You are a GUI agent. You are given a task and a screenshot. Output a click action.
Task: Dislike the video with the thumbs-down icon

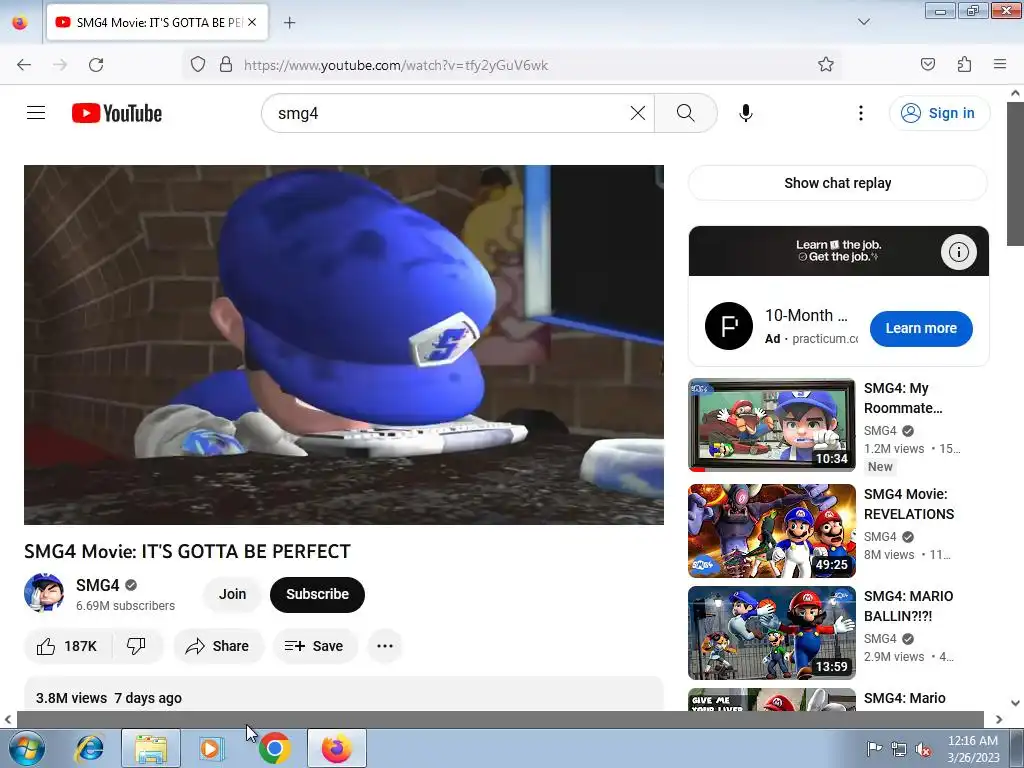[136, 646]
